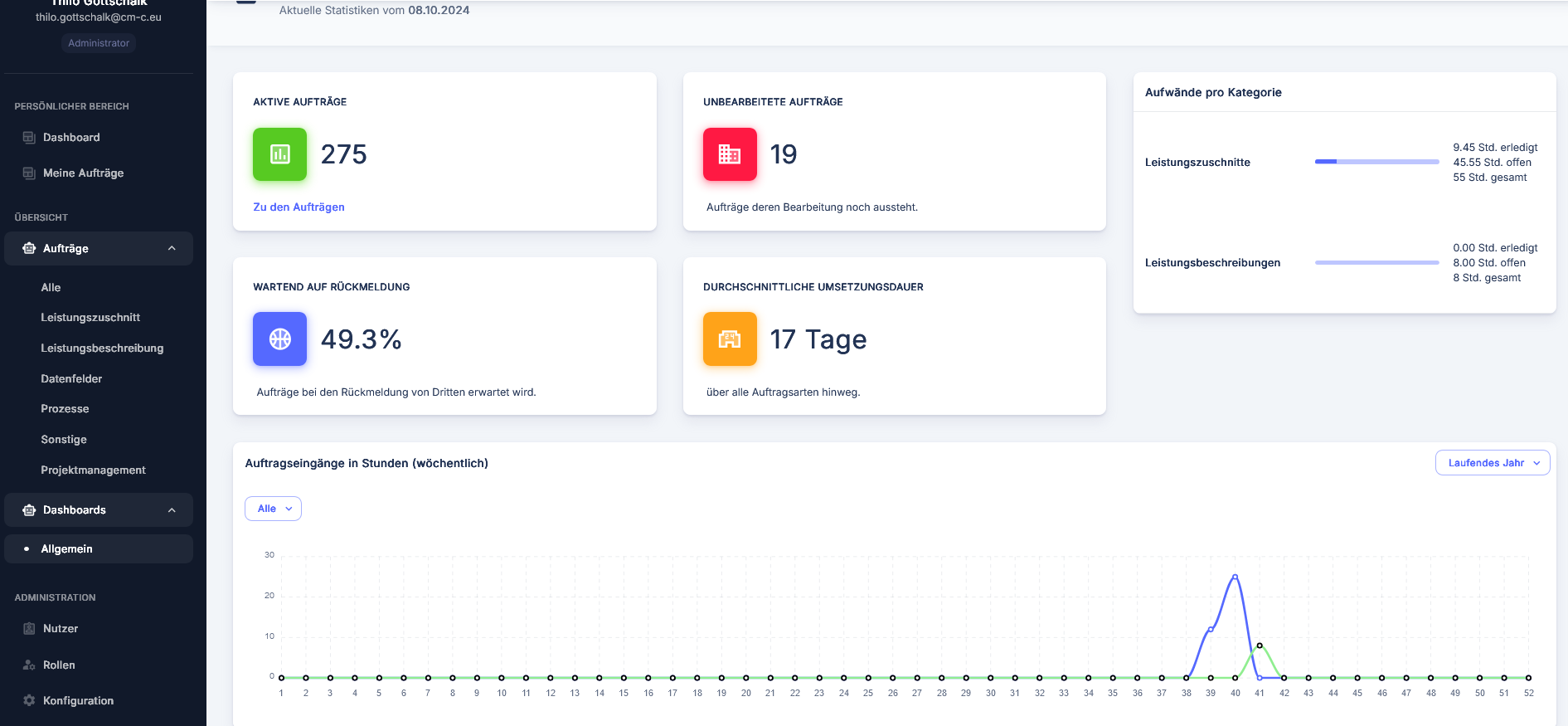Screen dimensions: 1568x726
Task: Click the Dashboards section icon
Action: 29,510
